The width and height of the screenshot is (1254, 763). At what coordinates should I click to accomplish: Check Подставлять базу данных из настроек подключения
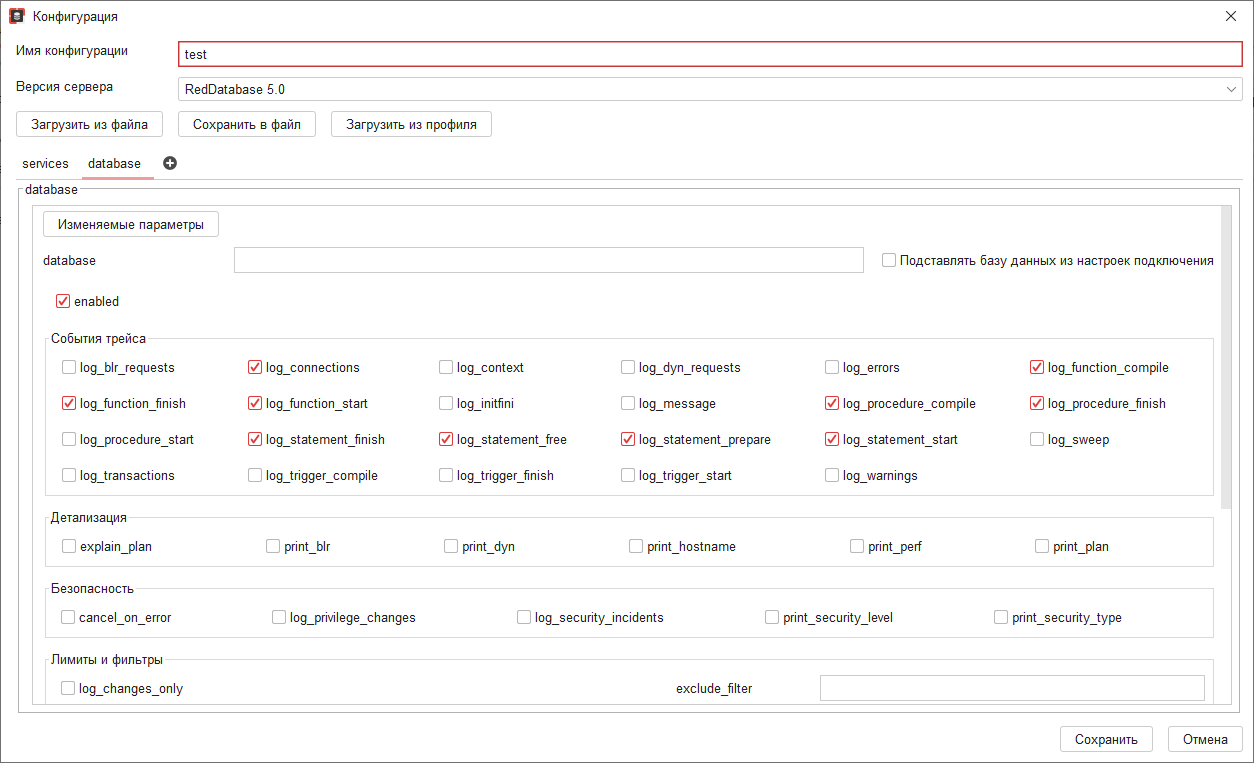coord(888,259)
